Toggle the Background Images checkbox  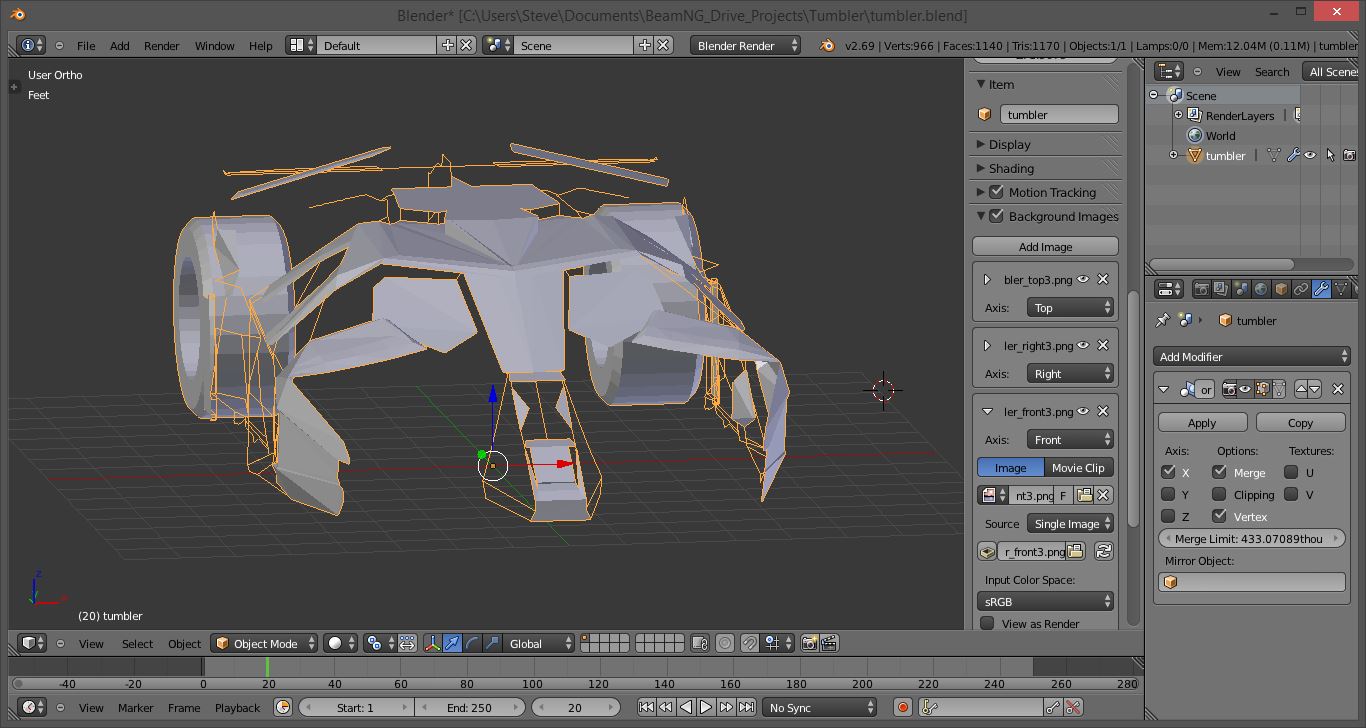click(x=996, y=216)
